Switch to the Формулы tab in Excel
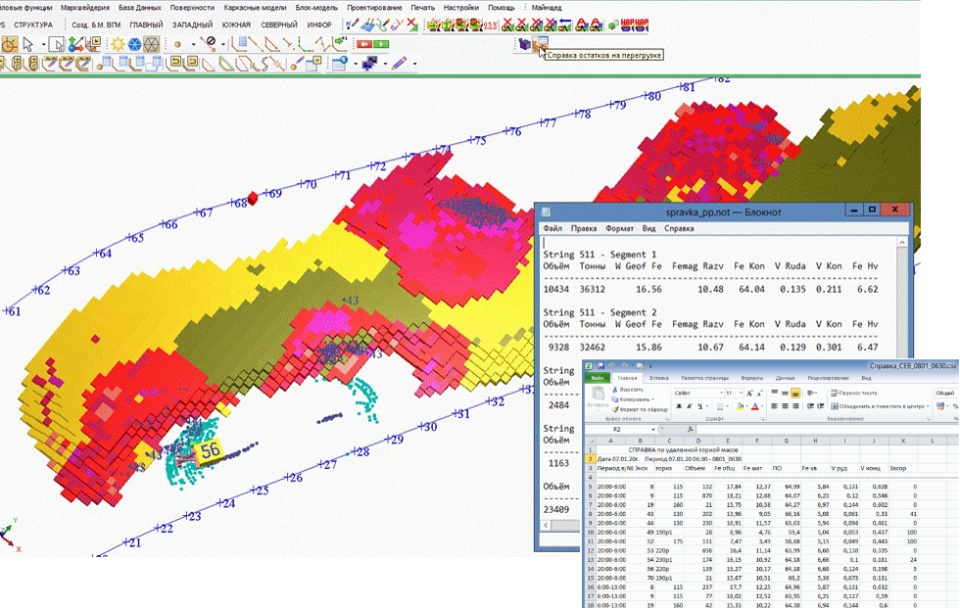 pyautogui.click(x=752, y=378)
